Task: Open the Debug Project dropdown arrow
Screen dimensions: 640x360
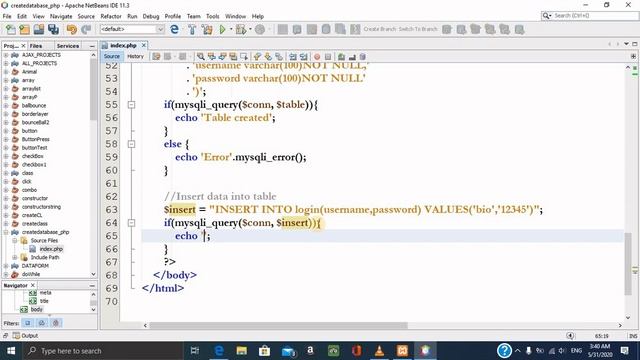Action: (250, 29)
